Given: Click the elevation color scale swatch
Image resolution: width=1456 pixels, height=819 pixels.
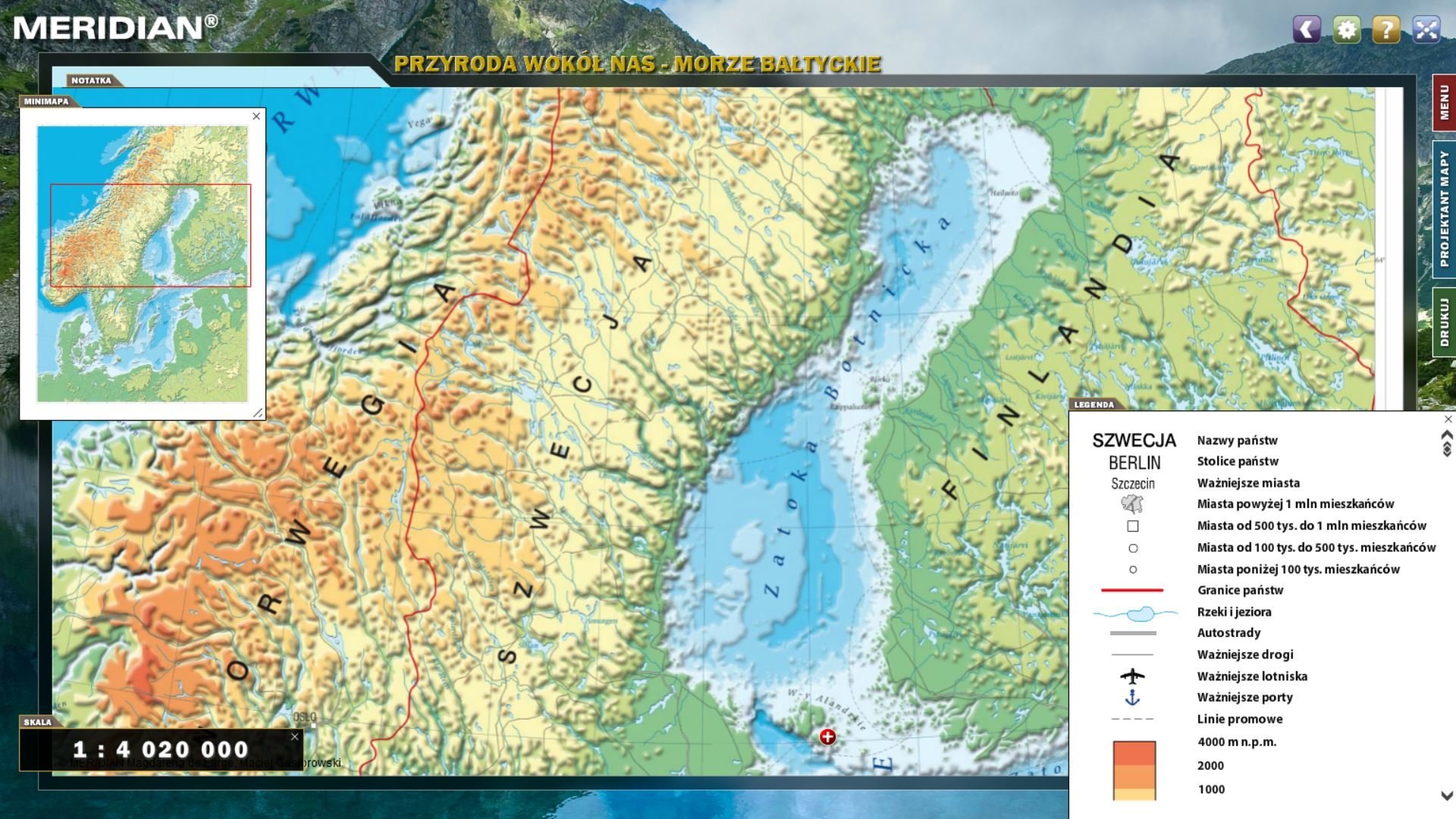Looking at the screenshot, I should tap(1134, 770).
